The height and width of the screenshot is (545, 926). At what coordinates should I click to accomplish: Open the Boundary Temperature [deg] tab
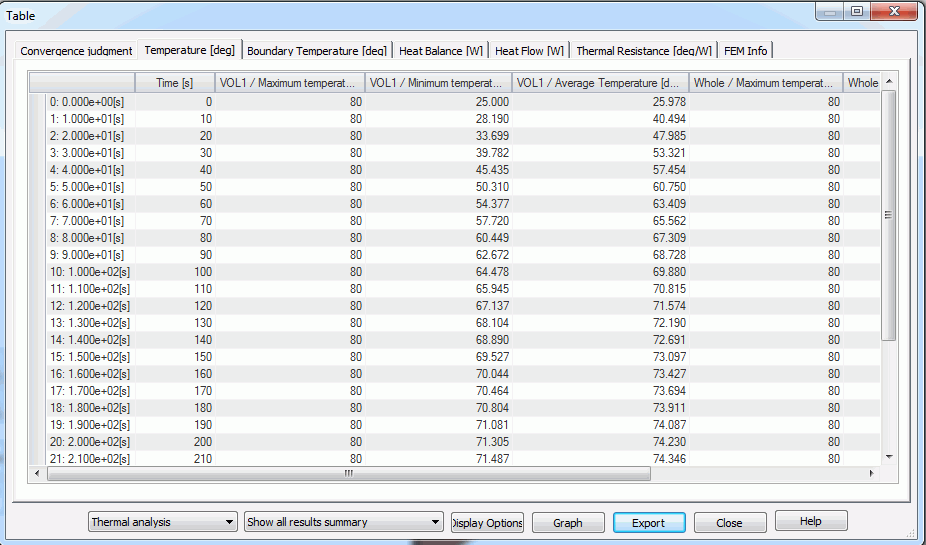coord(316,51)
